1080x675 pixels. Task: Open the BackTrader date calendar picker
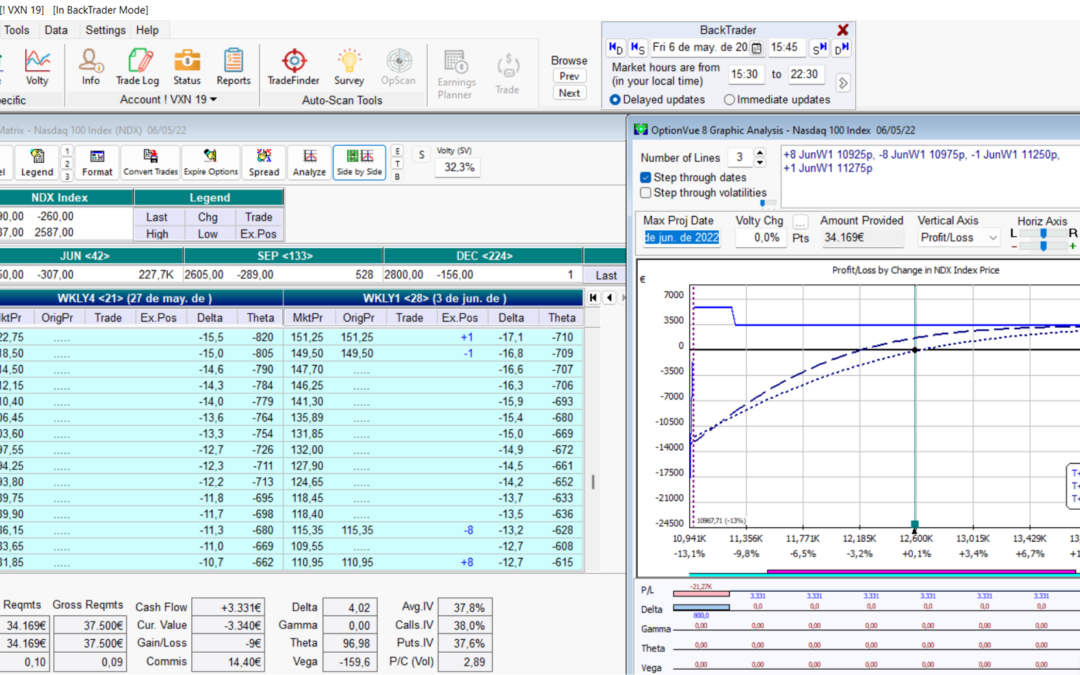756,48
